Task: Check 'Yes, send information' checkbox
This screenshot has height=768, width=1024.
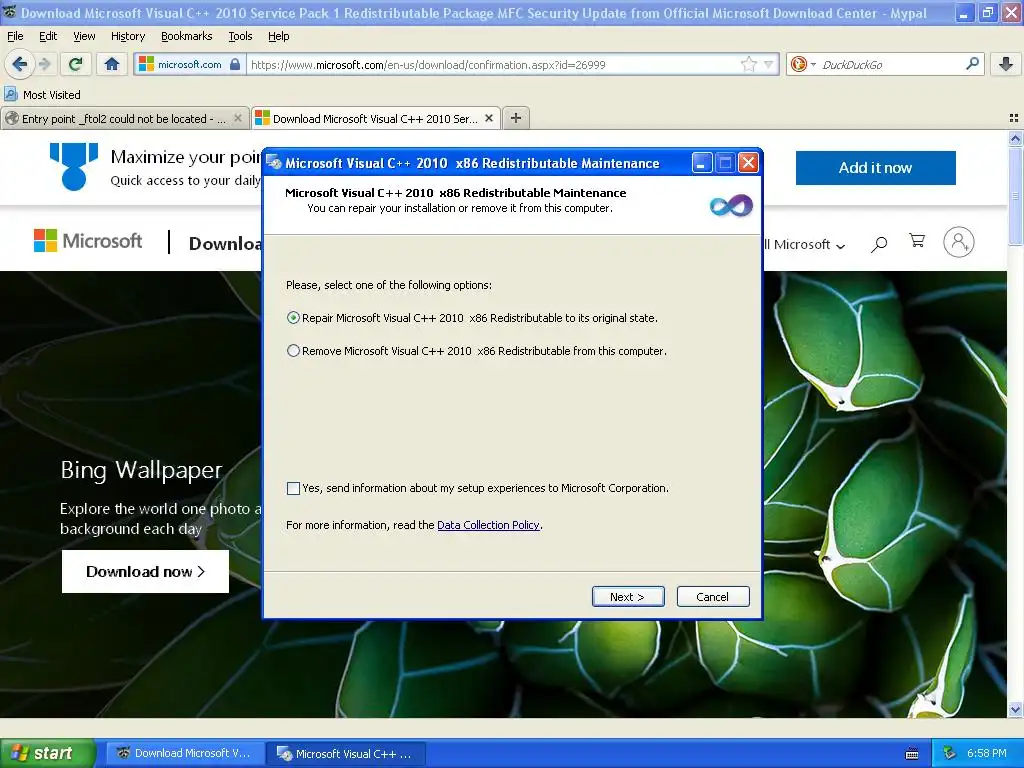Action: point(293,488)
